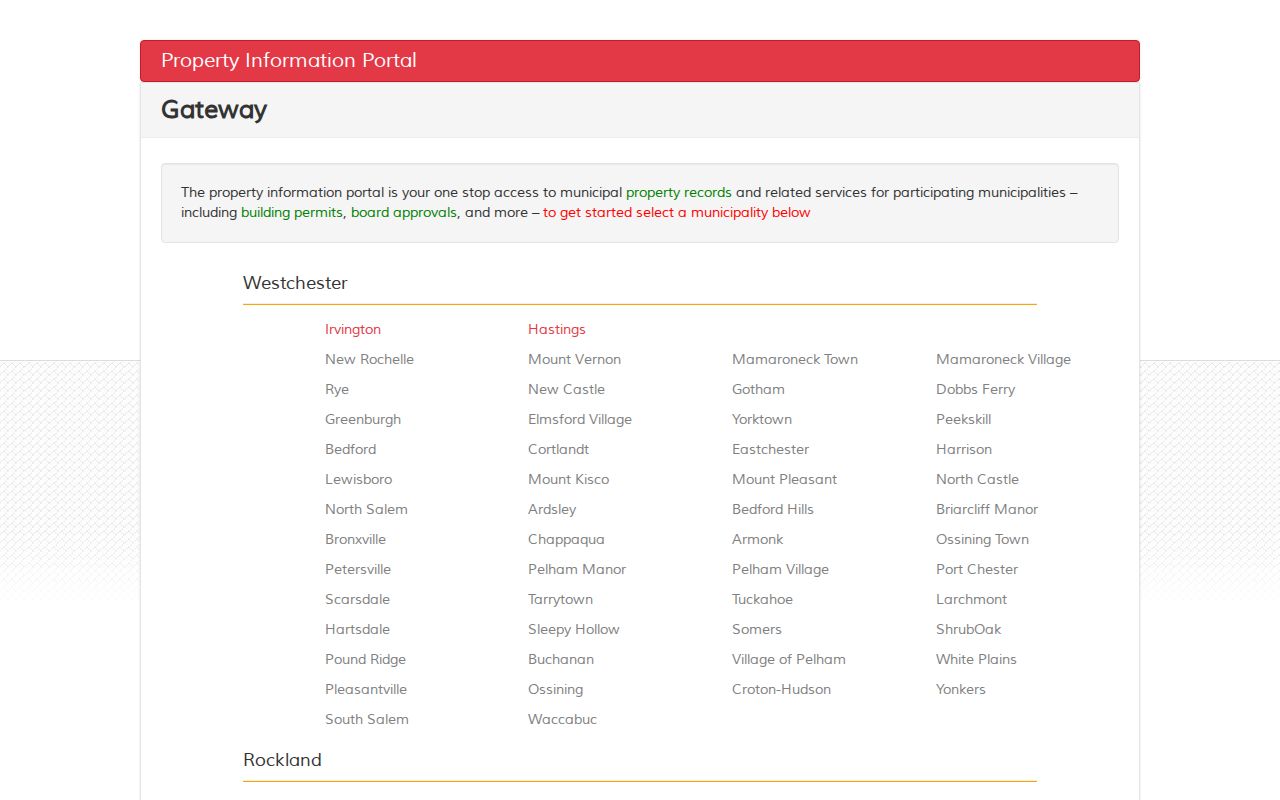Visit Dobbs Ferry property portal
Viewport: 1280px width, 800px height.
coord(975,389)
